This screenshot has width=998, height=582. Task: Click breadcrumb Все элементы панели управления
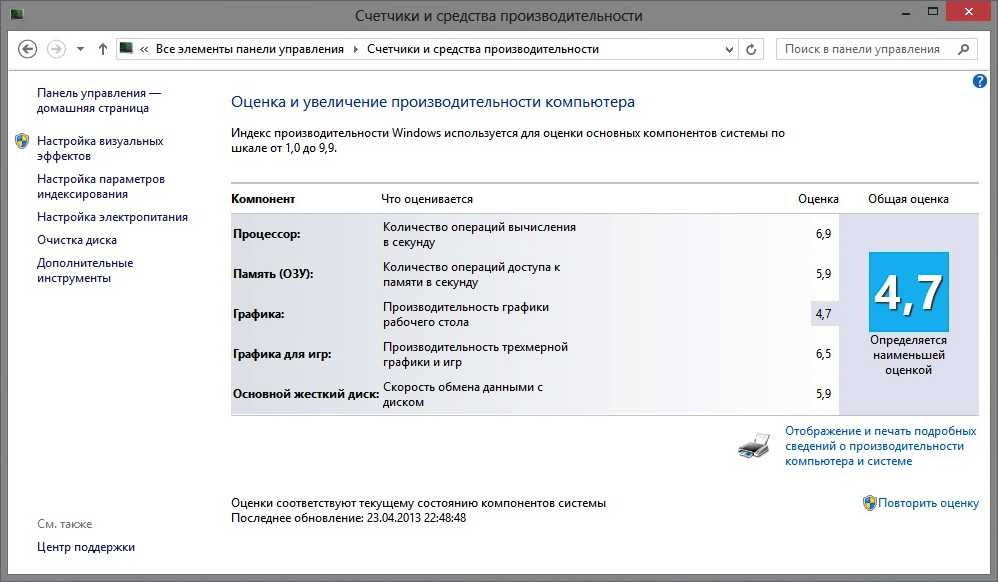[249, 49]
